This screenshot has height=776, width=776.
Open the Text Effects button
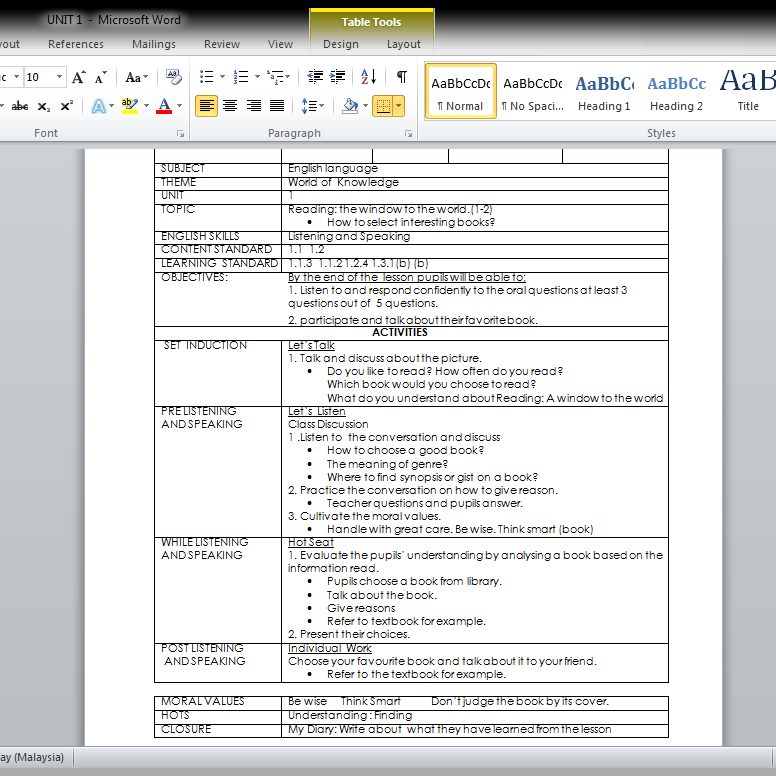pyautogui.click(x=98, y=106)
